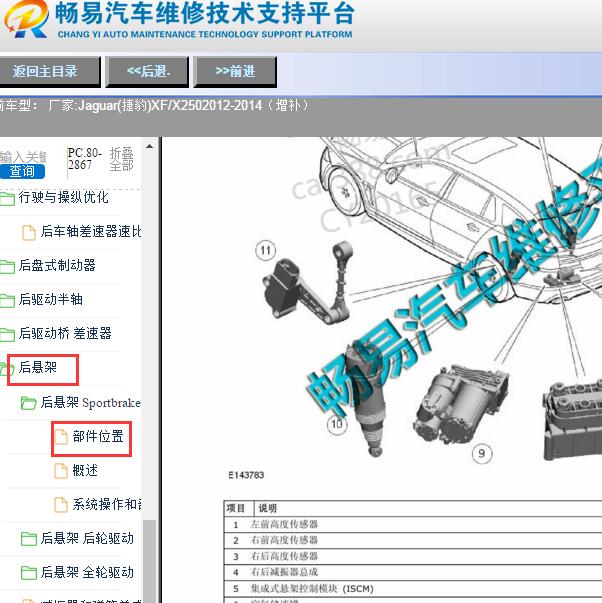Open 系统操作和 document
Screen dimensions: 602x603
coord(107,504)
